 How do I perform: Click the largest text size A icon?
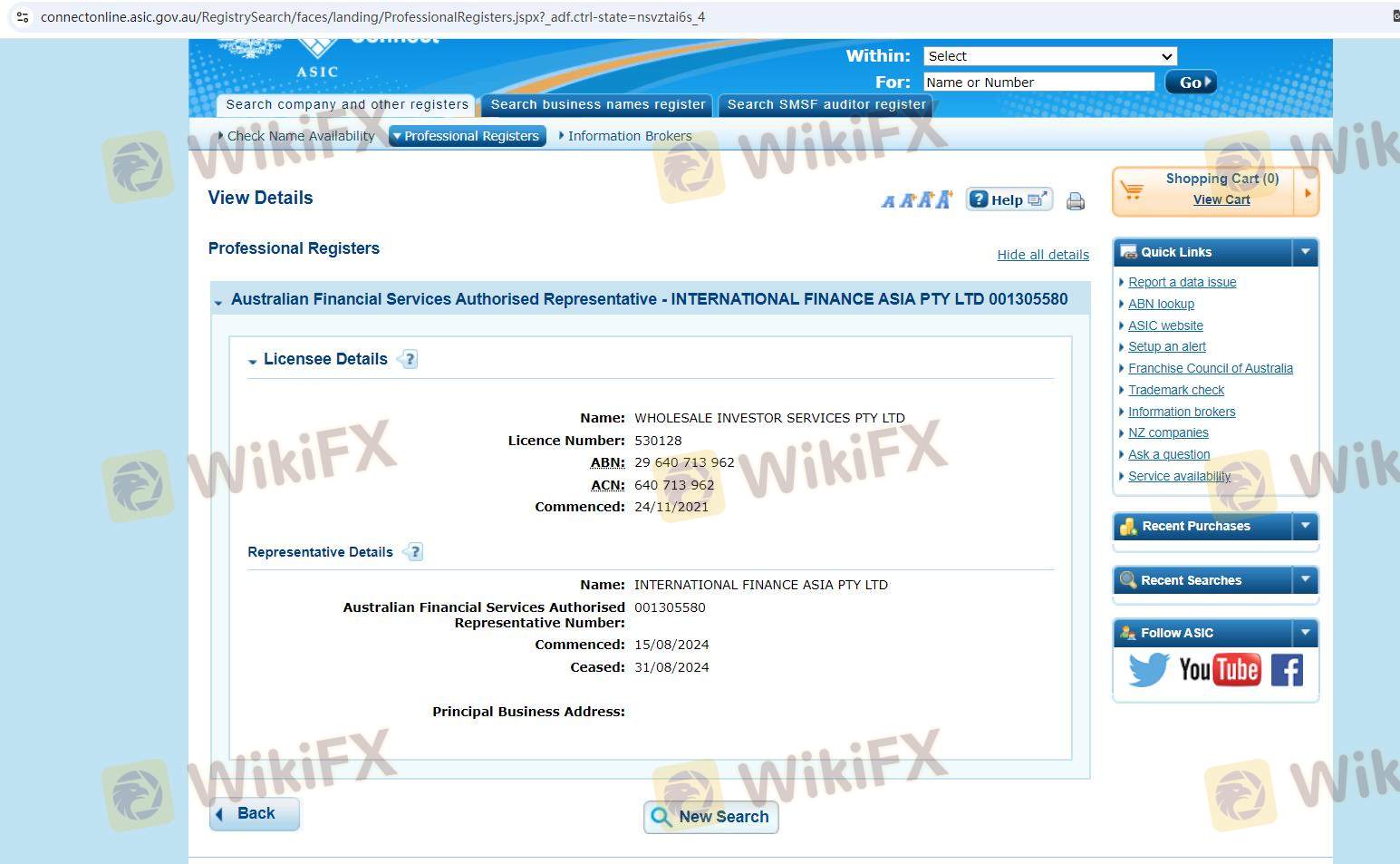coord(944,199)
